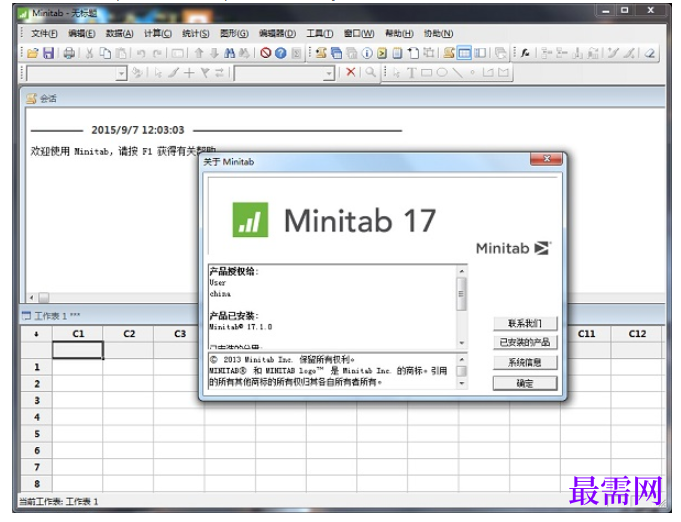Click the red X delete icon
Image resolution: width=681 pixels, height=522 pixels.
pos(350,72)
